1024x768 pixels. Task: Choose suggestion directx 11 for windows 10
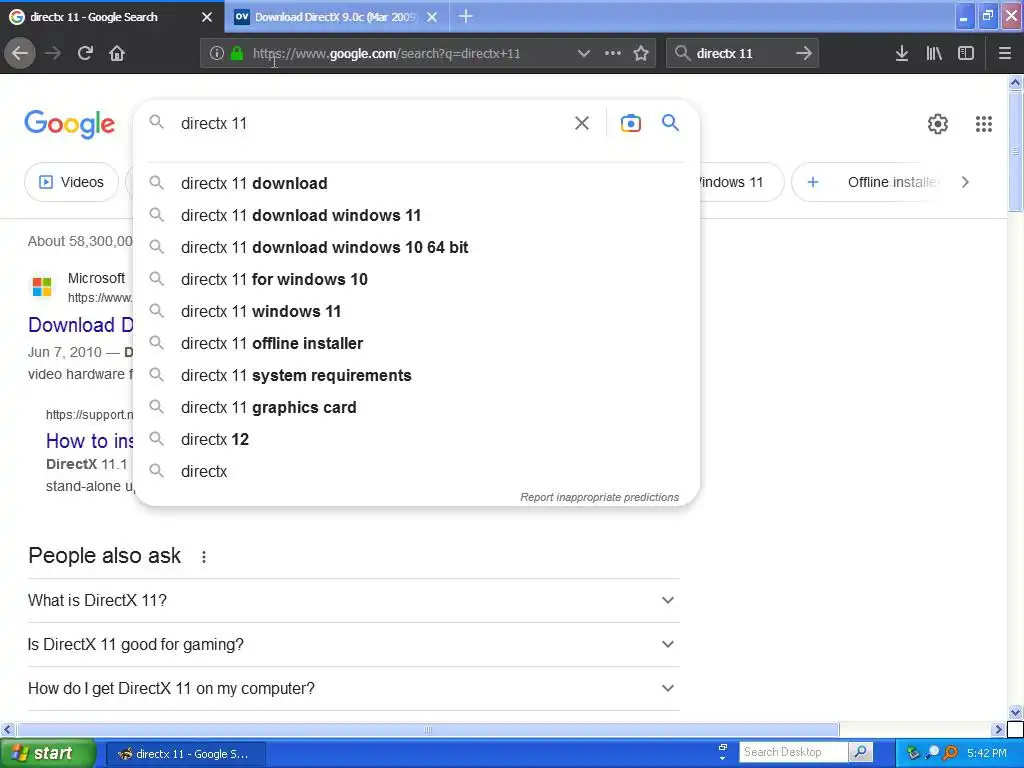tap(416, 280)
